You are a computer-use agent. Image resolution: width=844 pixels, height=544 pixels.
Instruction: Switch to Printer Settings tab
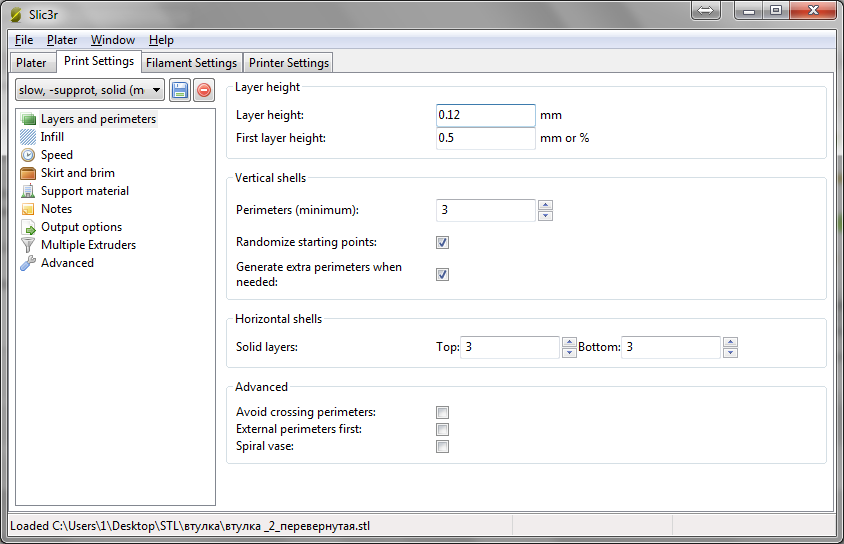[x=288, y=63]
